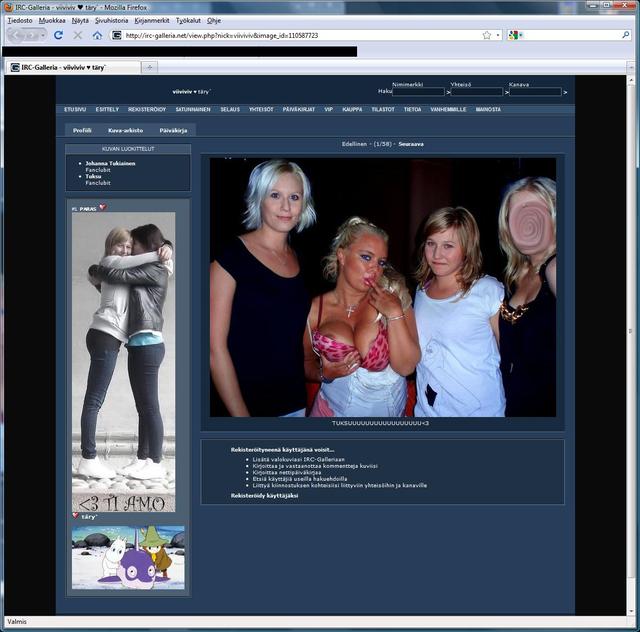Click the site icon in address bar

click(x=117, y=36)
